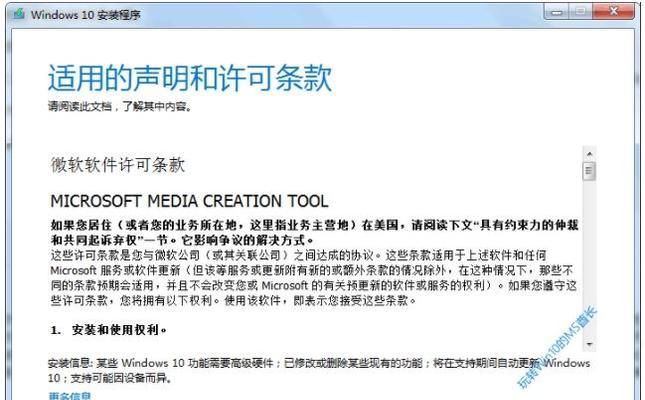Screen dimensions: 645x400
Task: Close the Windows 10 安装程序 window
Action: click(x=613, y=12)
